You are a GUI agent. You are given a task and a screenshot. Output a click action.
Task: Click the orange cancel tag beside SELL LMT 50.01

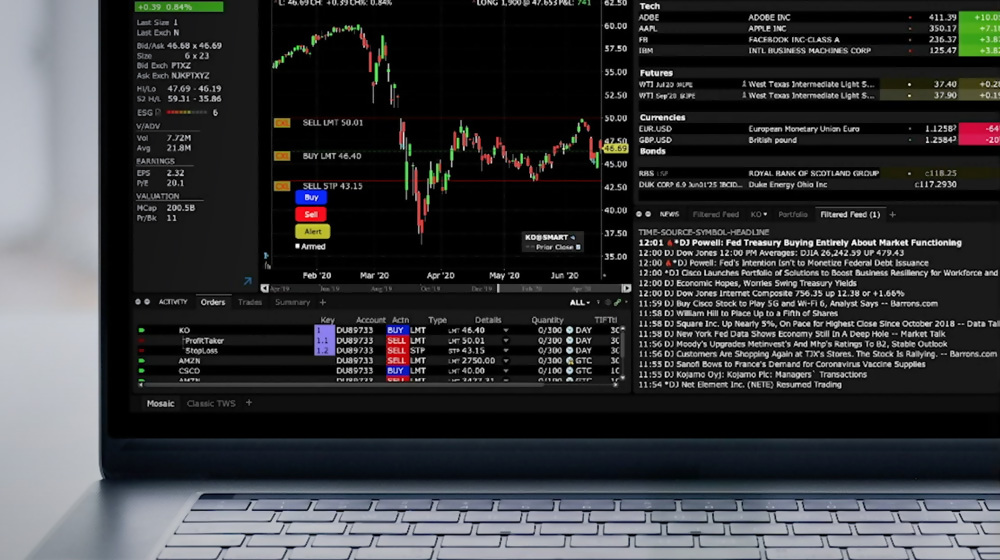(x=282, y=123)
